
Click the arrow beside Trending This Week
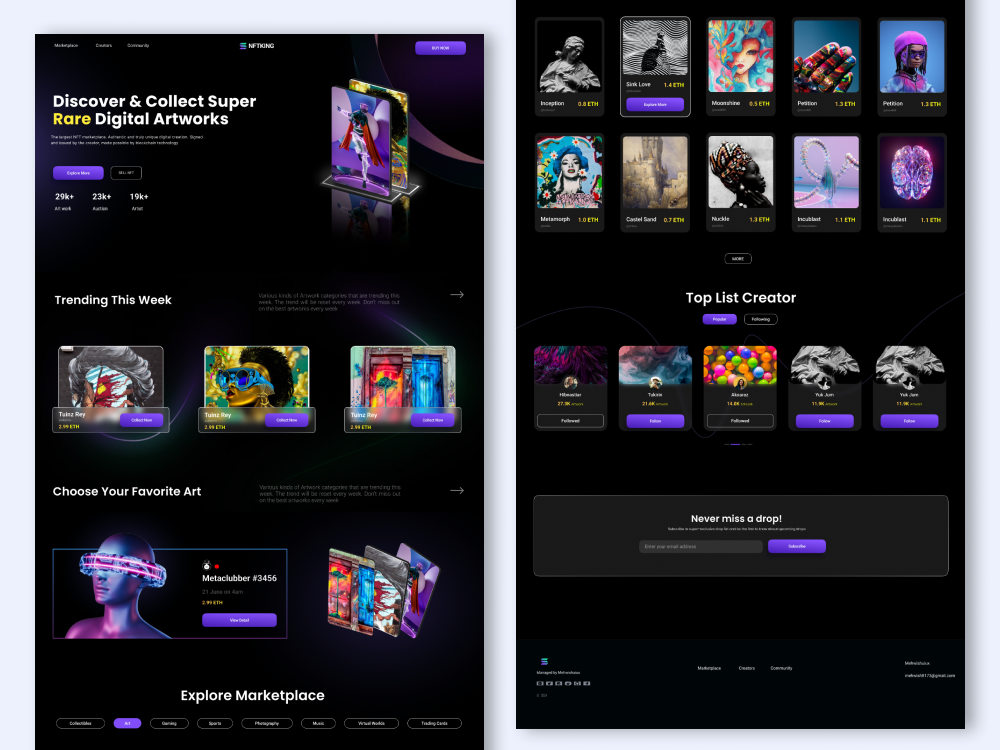pyautogui.click(x=457, y=295)
